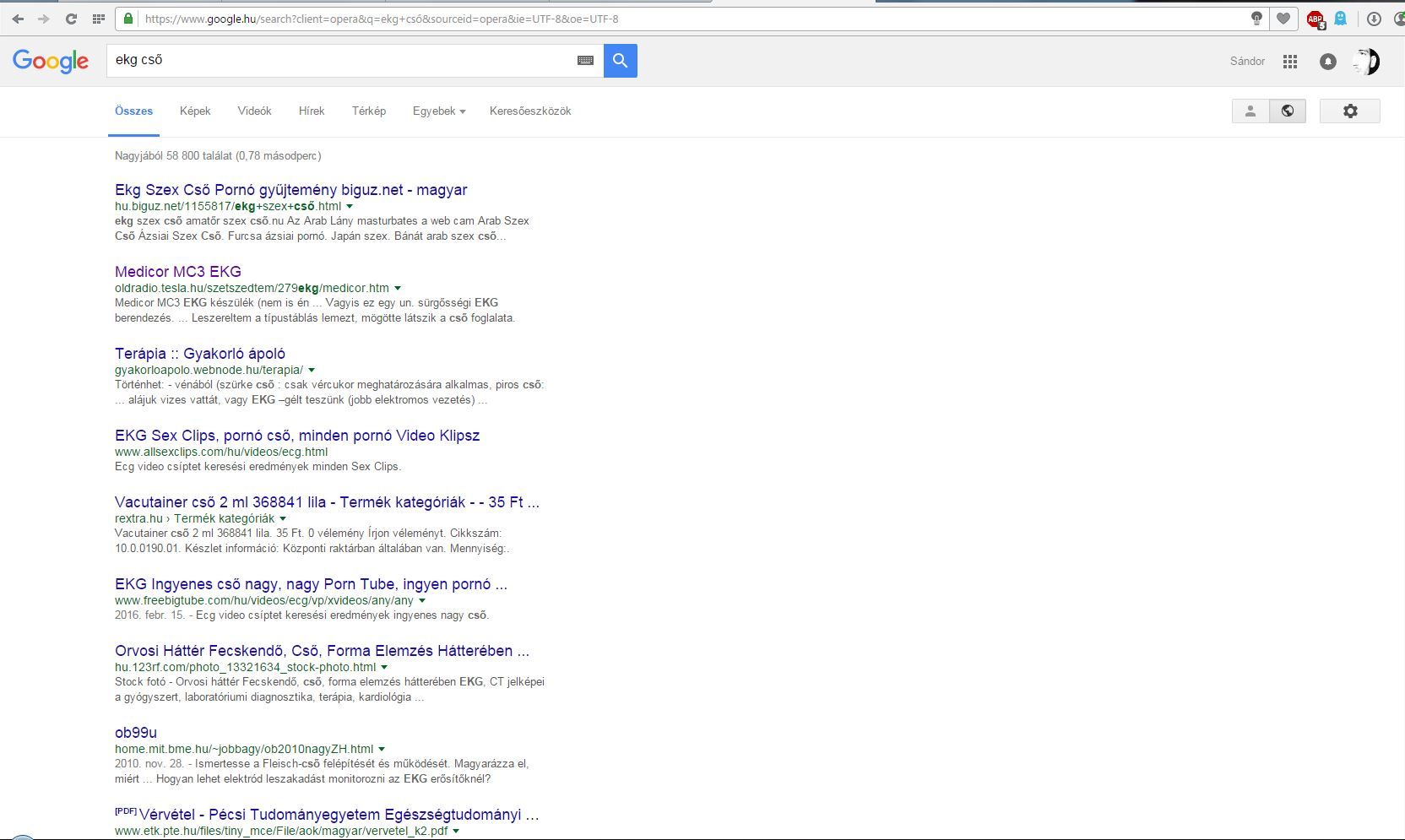
Task: Expand arrow next to rextra.hu Termék kategóriák
Action: coord(283,518)
